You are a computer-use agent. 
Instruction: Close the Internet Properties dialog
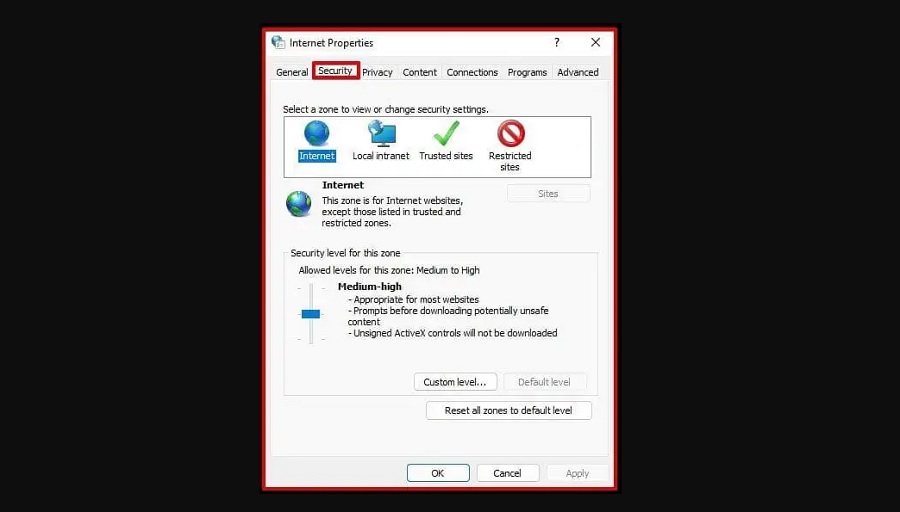[x=595, y=42]
